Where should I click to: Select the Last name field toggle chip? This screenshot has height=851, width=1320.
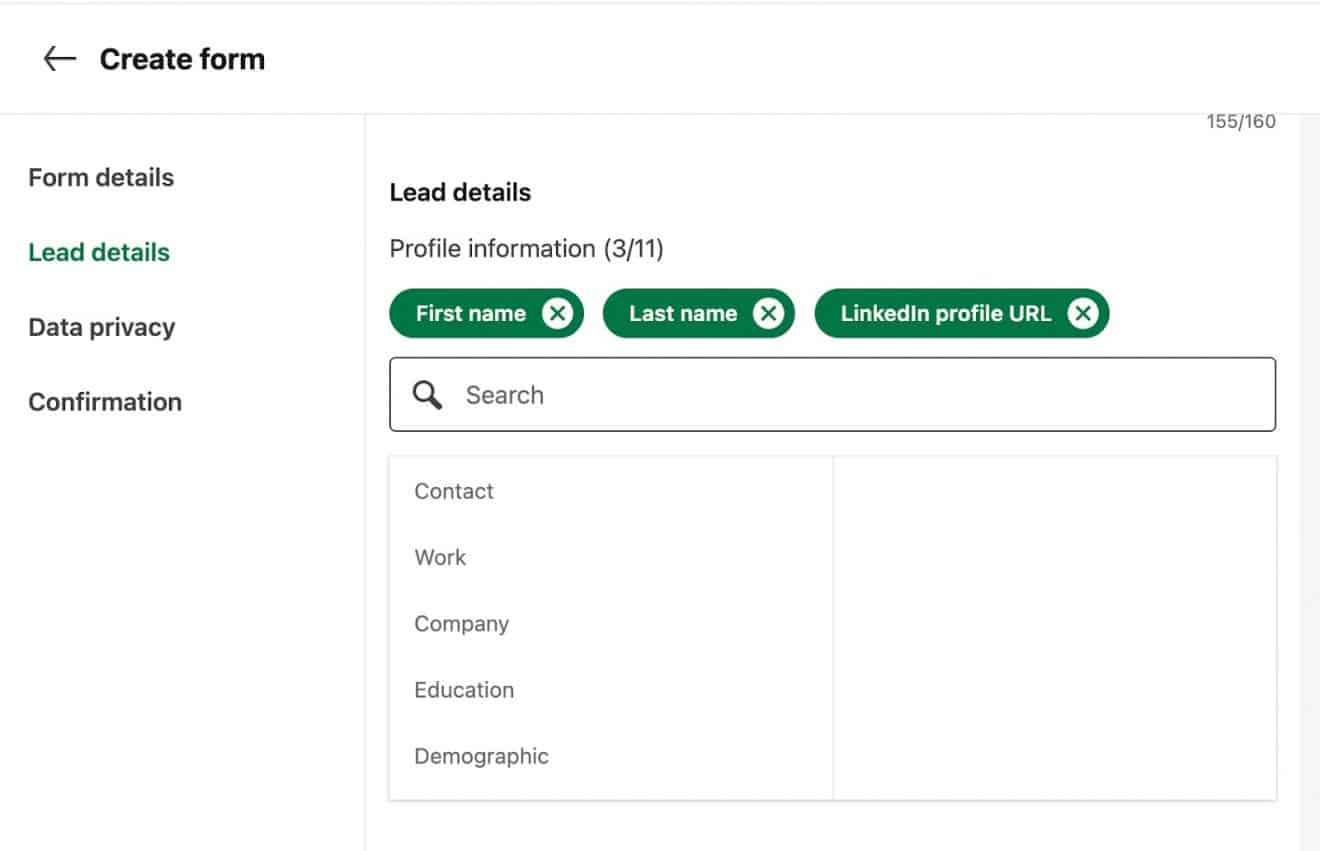point(683,313)
